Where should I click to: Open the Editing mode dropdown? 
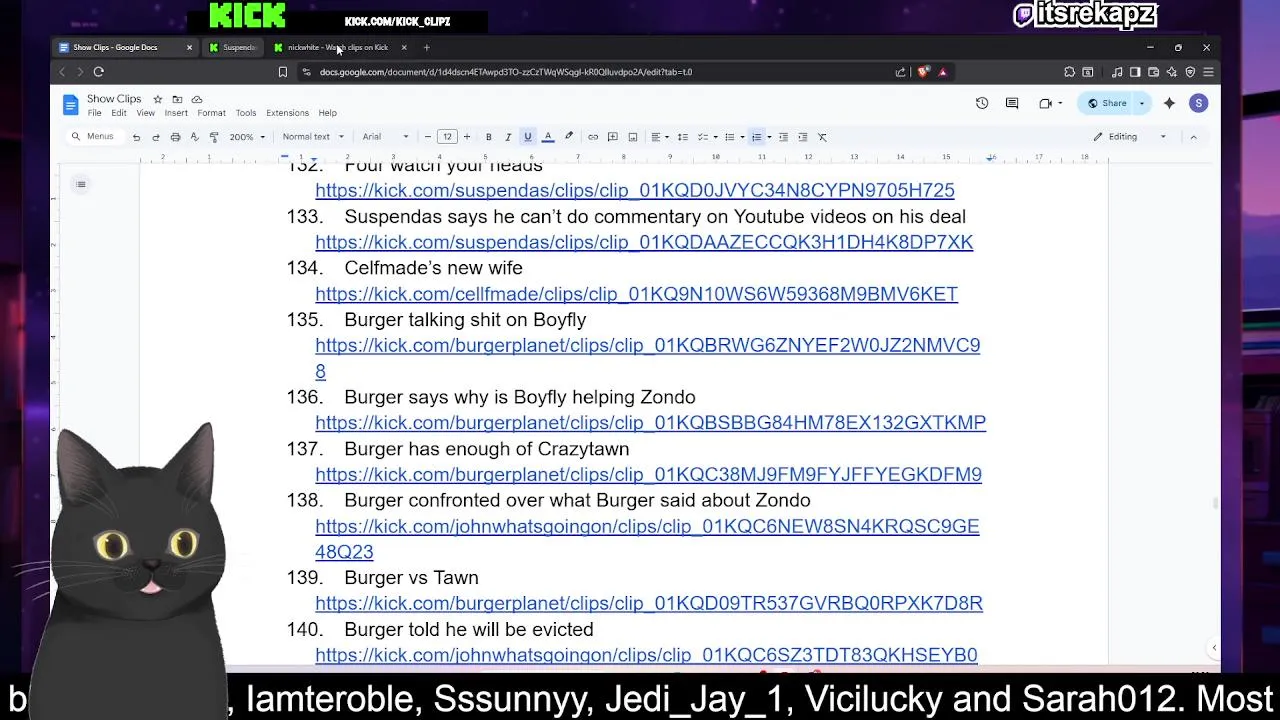(x=1129, y=137)
